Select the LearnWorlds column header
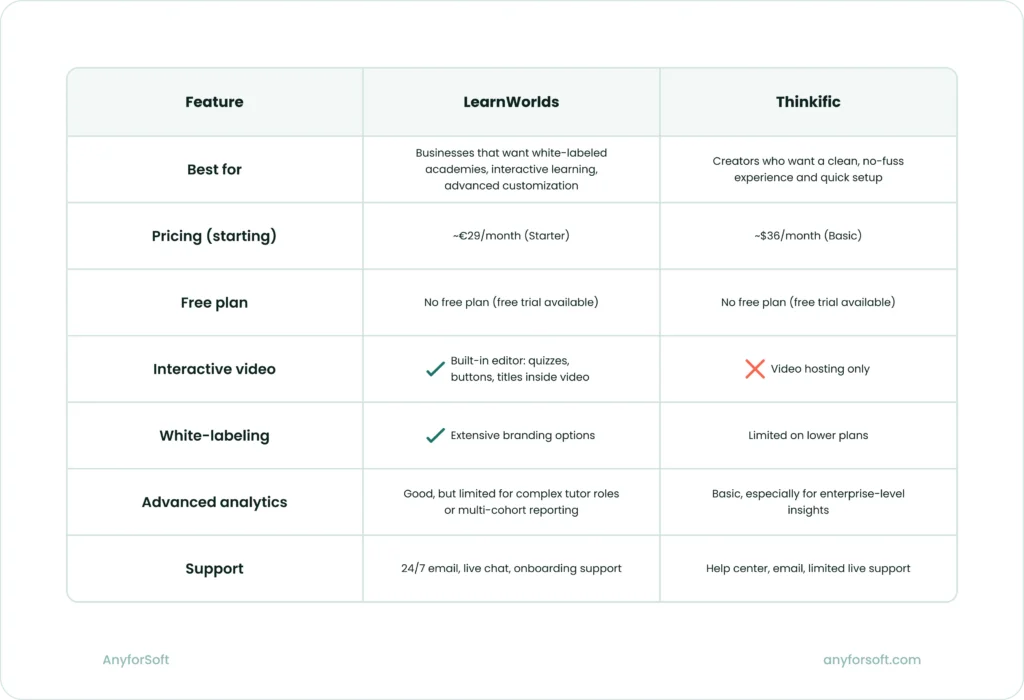 (511, 102)
